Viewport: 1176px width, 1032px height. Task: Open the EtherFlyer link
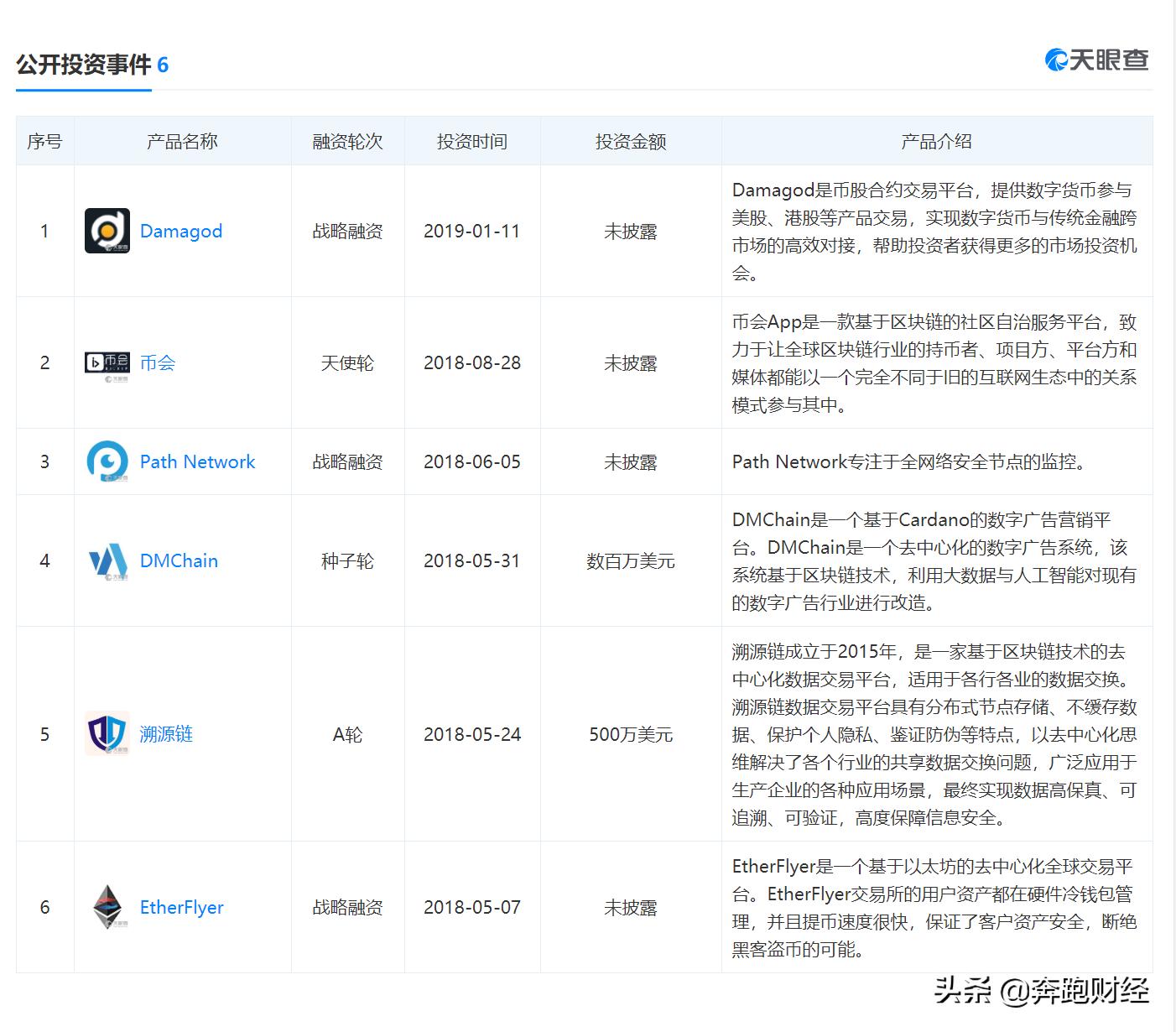tap(181, 907)
